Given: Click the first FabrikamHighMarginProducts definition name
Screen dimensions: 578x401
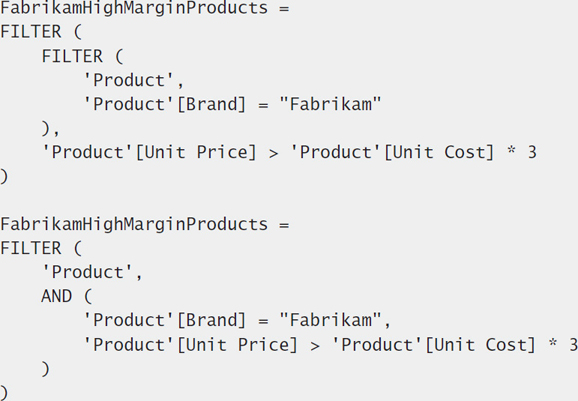Looking at the screenshot, I should pyautogui.click(x=134, y=8).
